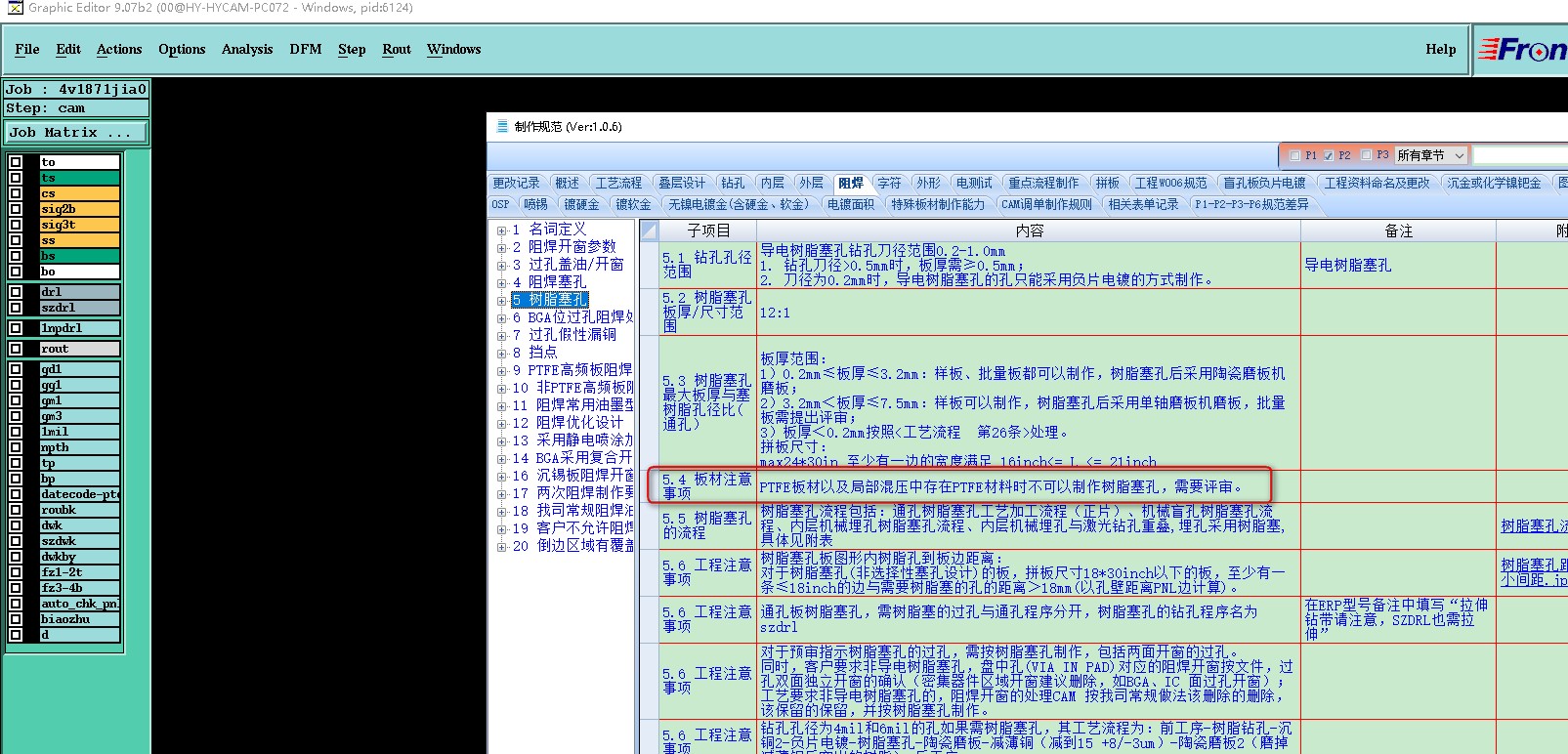Switch to the 镀硬金 tab
Viewport: 1568px width, 754px height.
581,204
